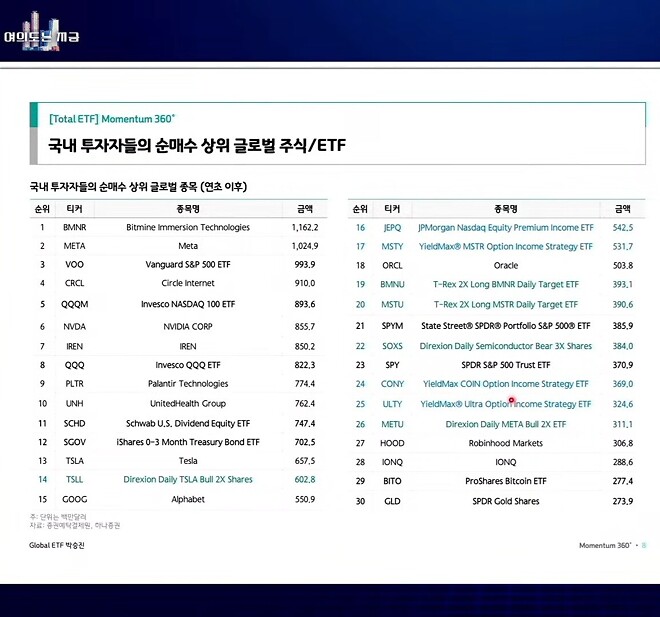Click the VOO ticker cell

[x=75, y=264]
